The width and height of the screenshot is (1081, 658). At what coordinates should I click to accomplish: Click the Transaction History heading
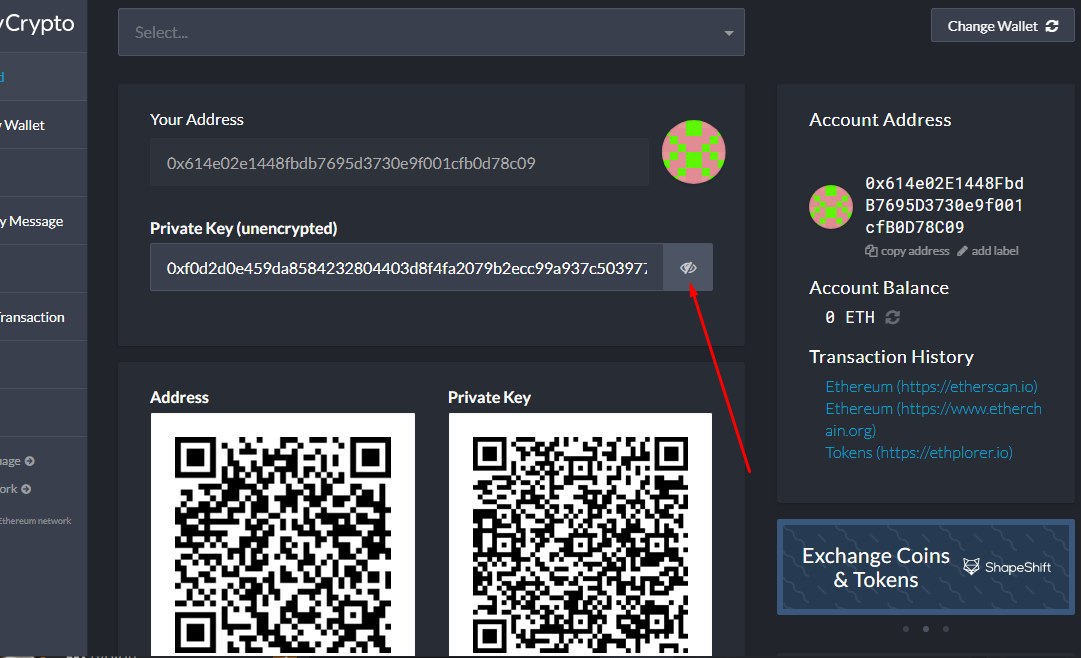[891, 357]
